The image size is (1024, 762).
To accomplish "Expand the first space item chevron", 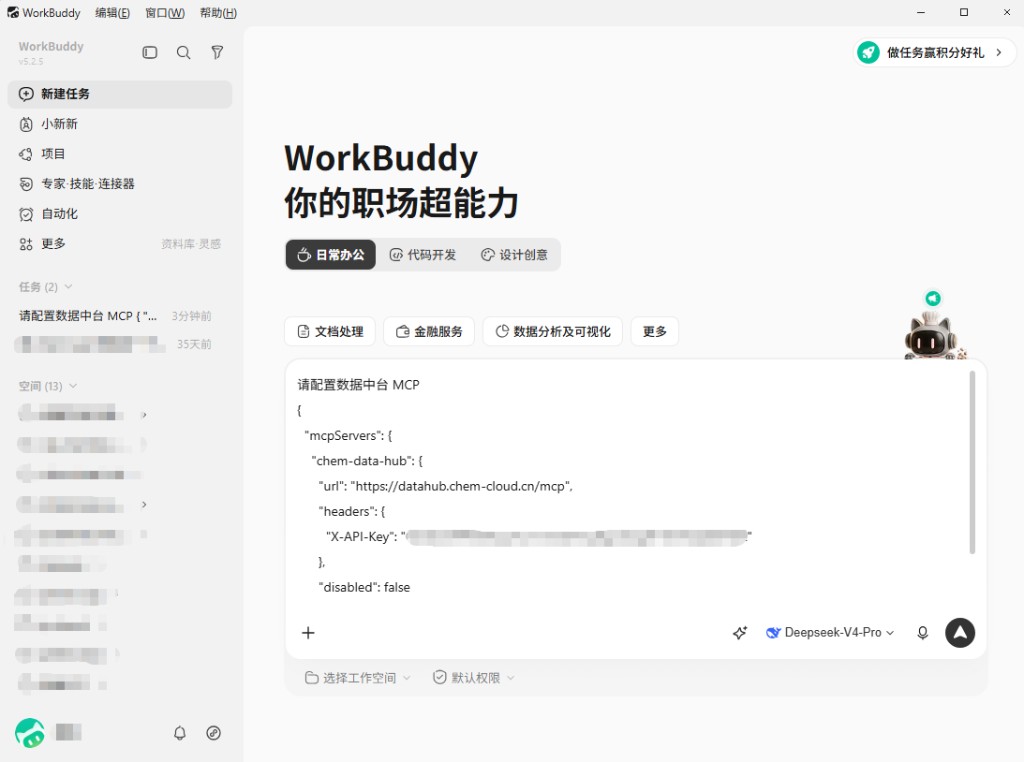I will point(144,415).
